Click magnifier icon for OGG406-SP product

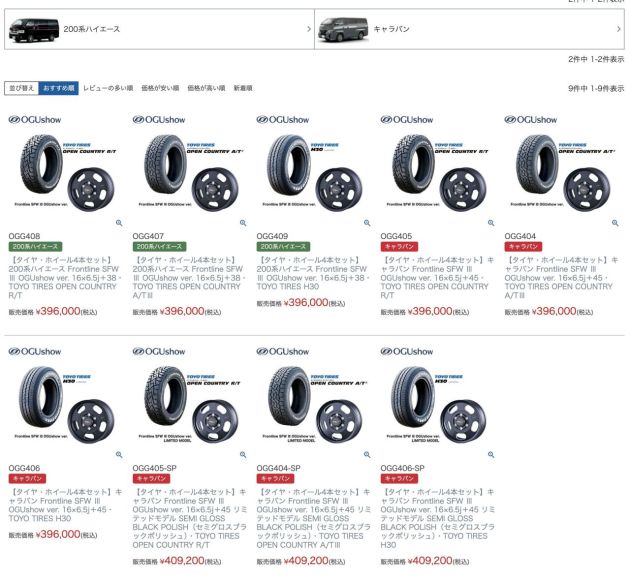491,455
